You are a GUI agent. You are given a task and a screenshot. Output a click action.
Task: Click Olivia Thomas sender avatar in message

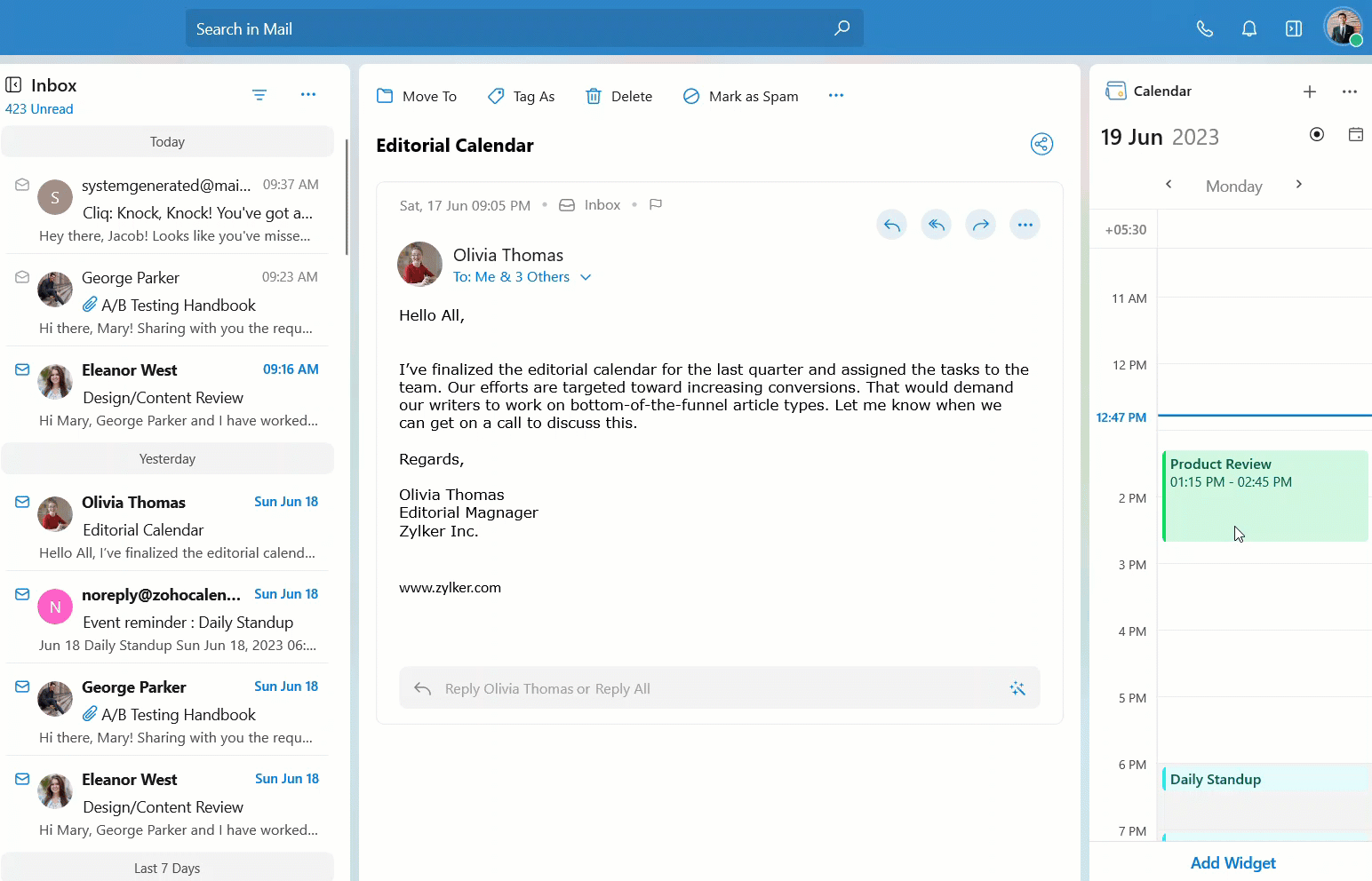(x=419, y=264)
